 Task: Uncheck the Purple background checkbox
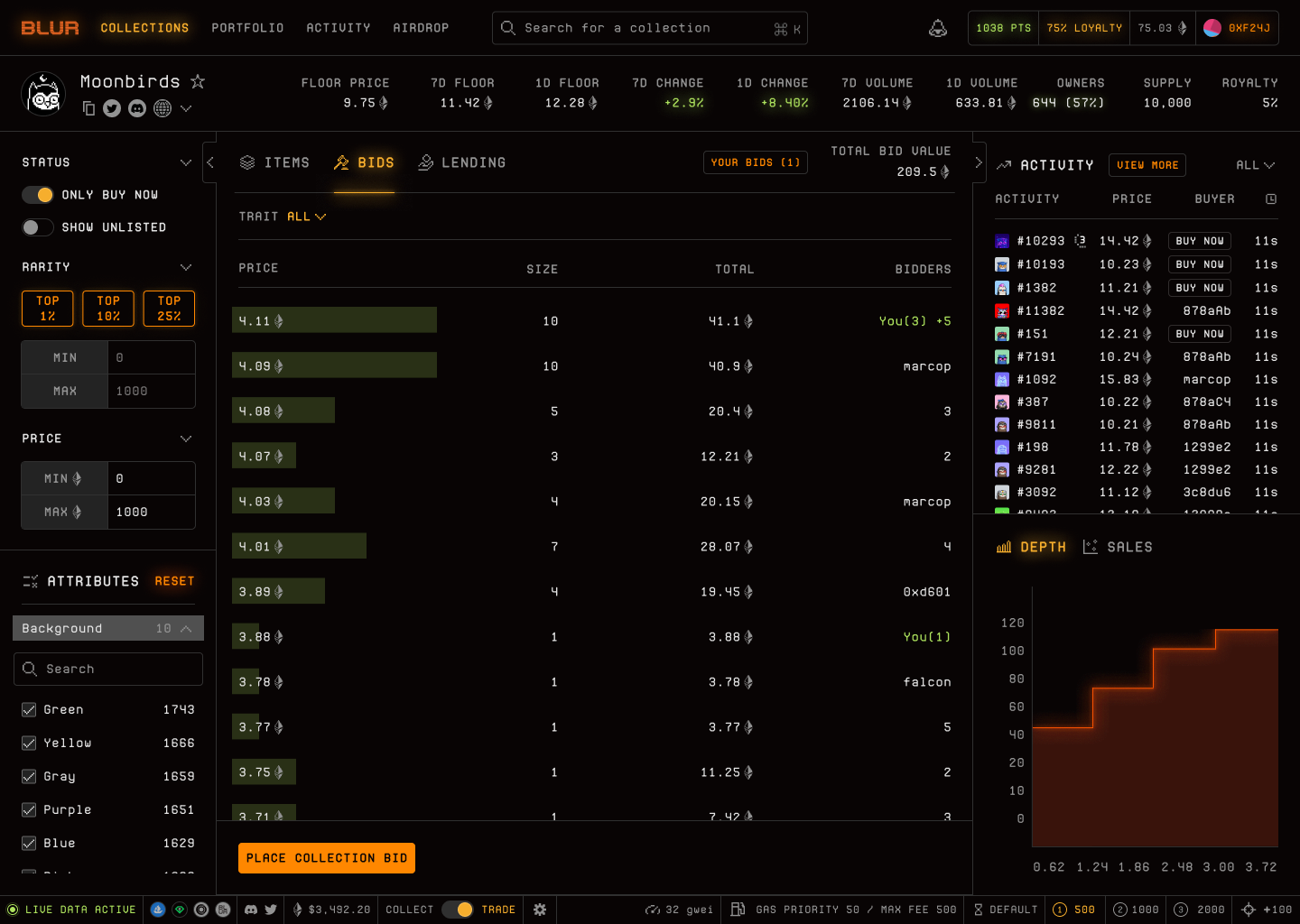point(29,810)
